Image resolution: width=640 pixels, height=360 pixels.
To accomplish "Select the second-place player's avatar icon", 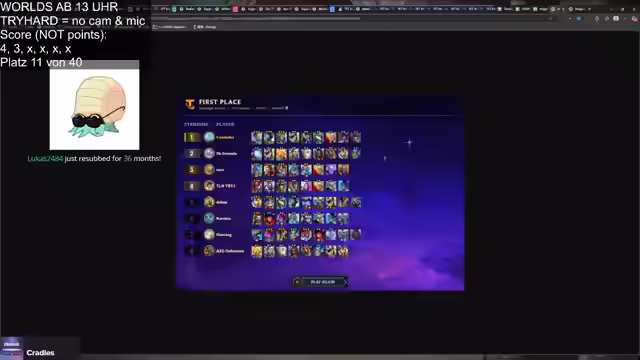I will tap(209, 153).
